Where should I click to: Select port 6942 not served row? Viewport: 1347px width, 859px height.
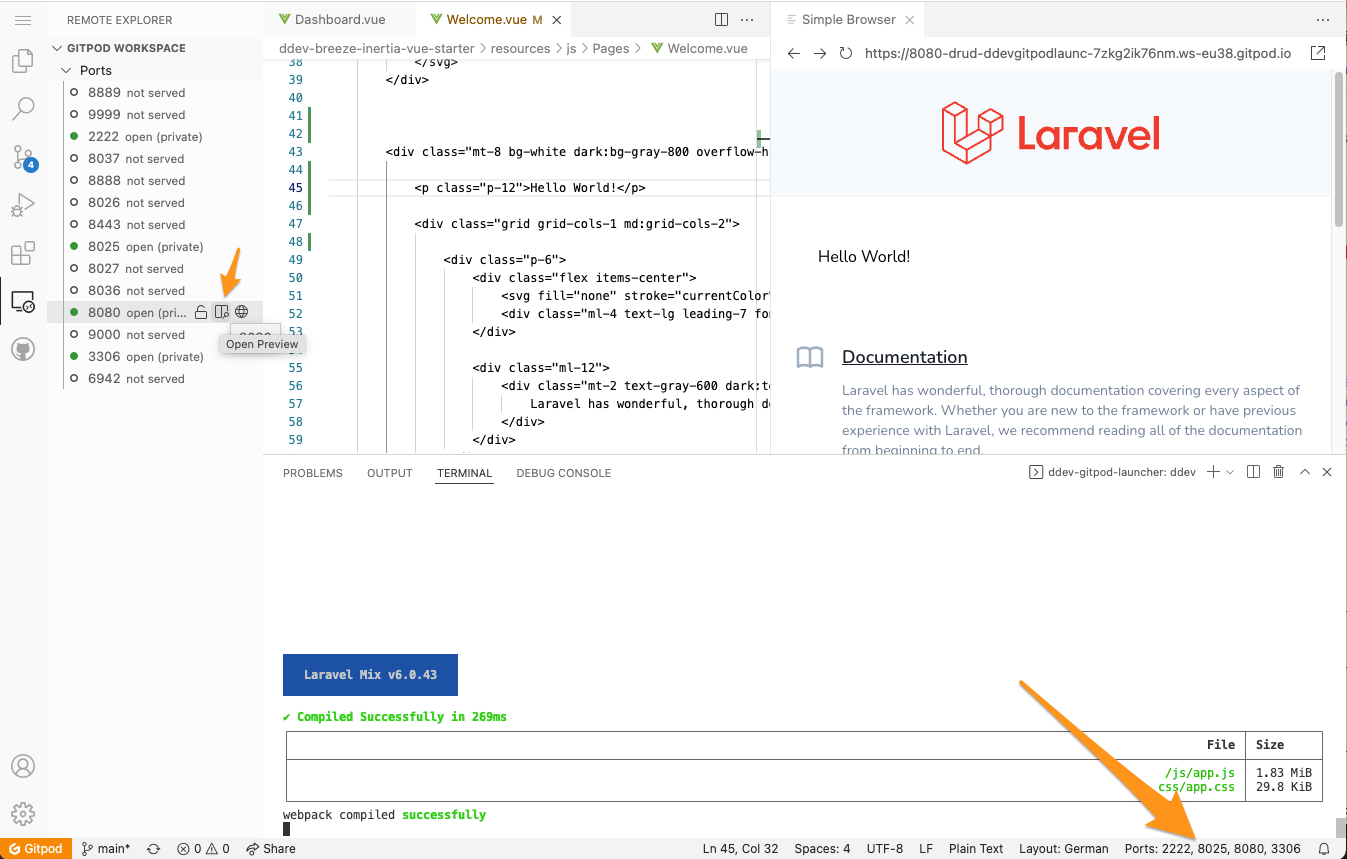(155, 379)
